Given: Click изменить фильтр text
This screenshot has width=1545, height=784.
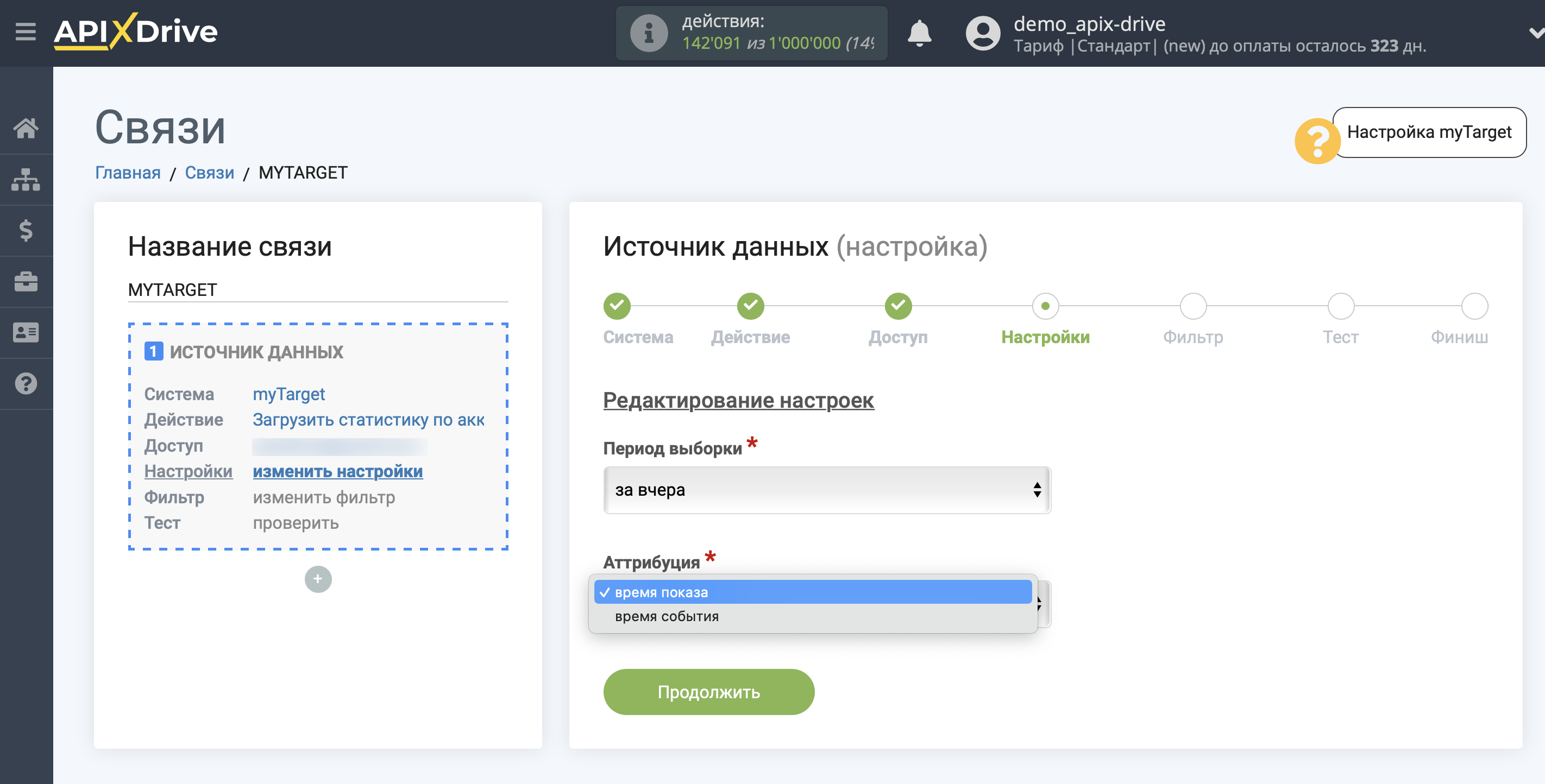Looking at the screenshot, I should 324,497.
